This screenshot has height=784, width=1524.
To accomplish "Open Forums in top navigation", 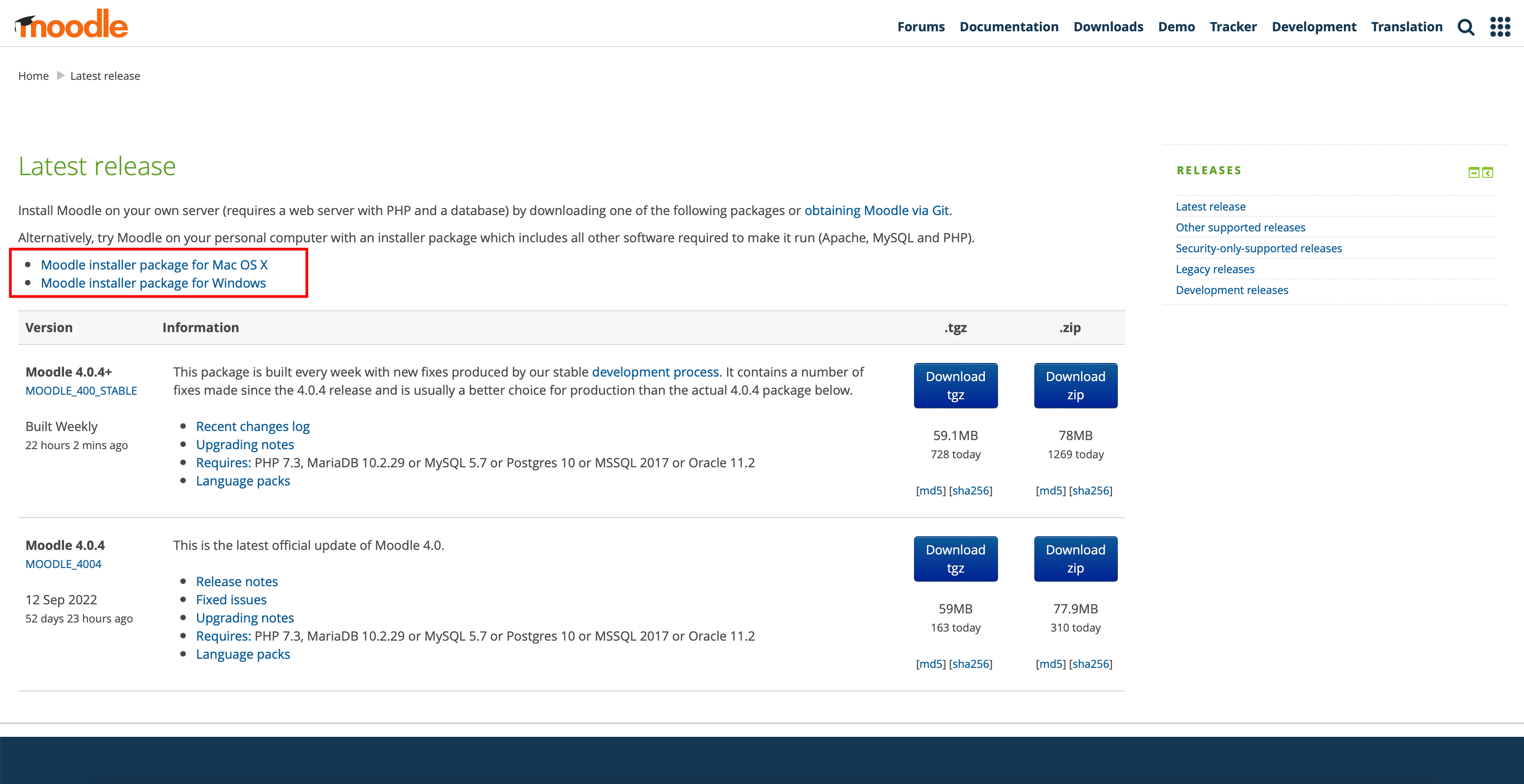I will (x=920, y=27).
